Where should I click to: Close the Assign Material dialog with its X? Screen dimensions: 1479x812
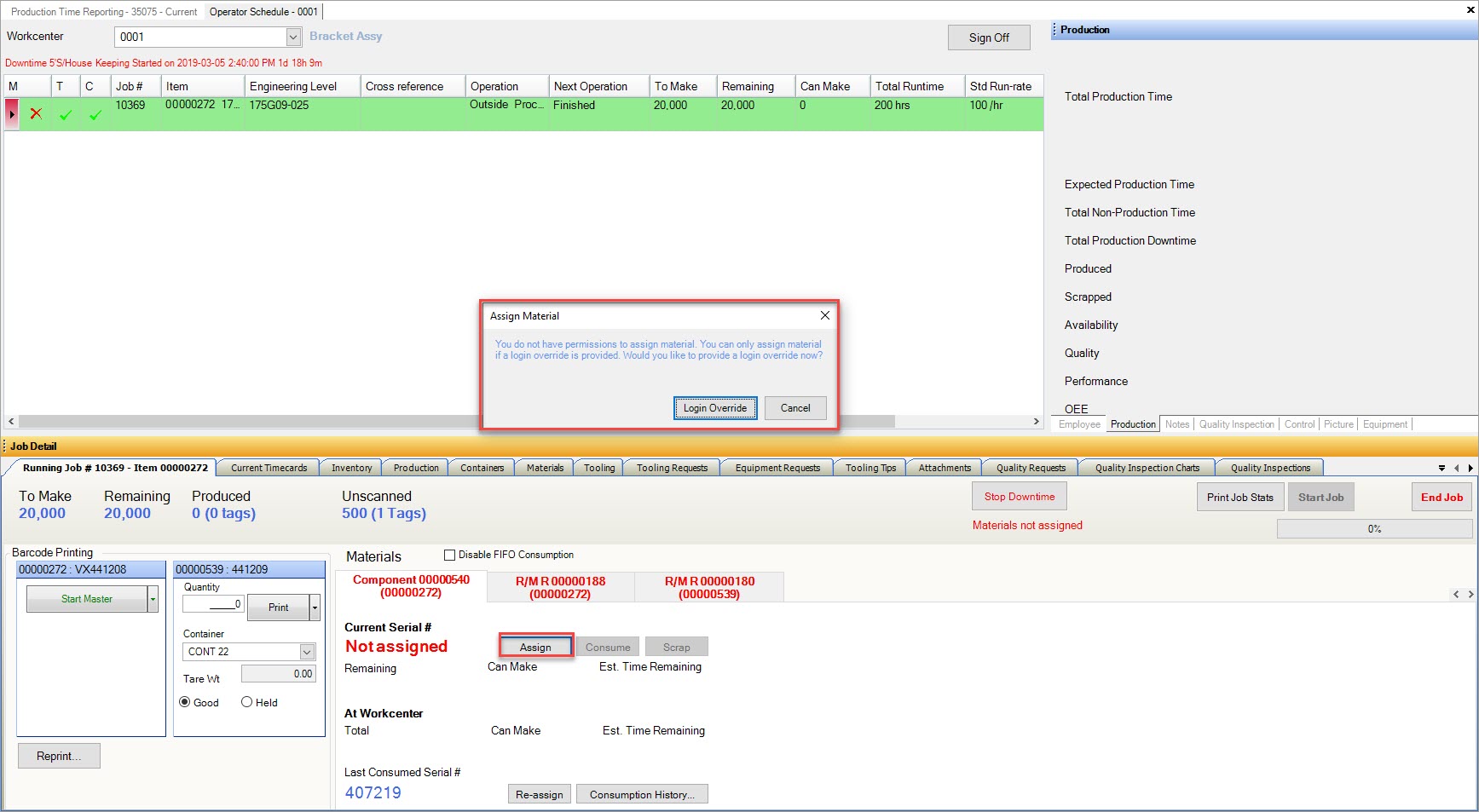pos(824,315)
